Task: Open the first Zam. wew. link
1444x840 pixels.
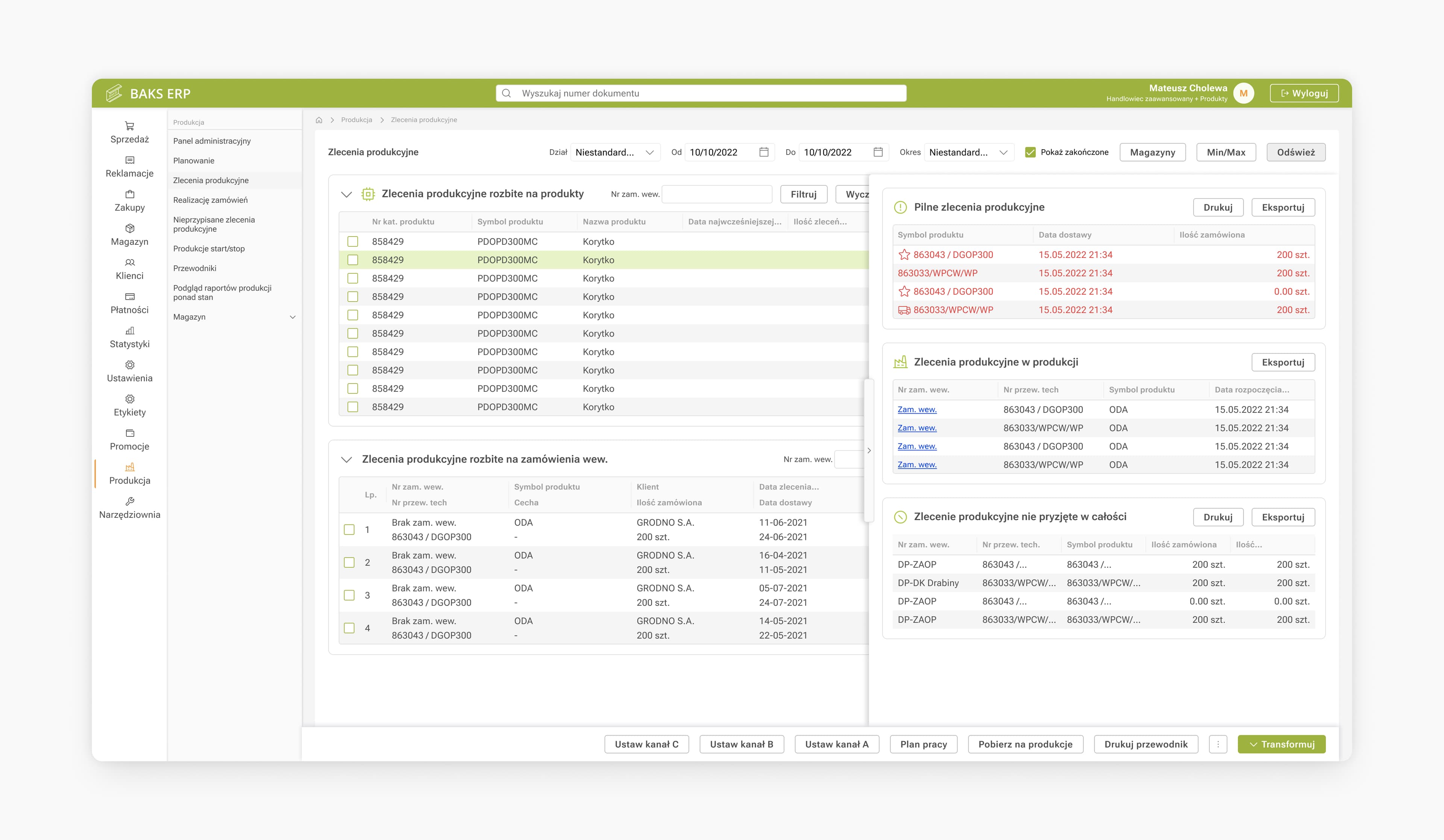Action: click(x=917, y=410)
